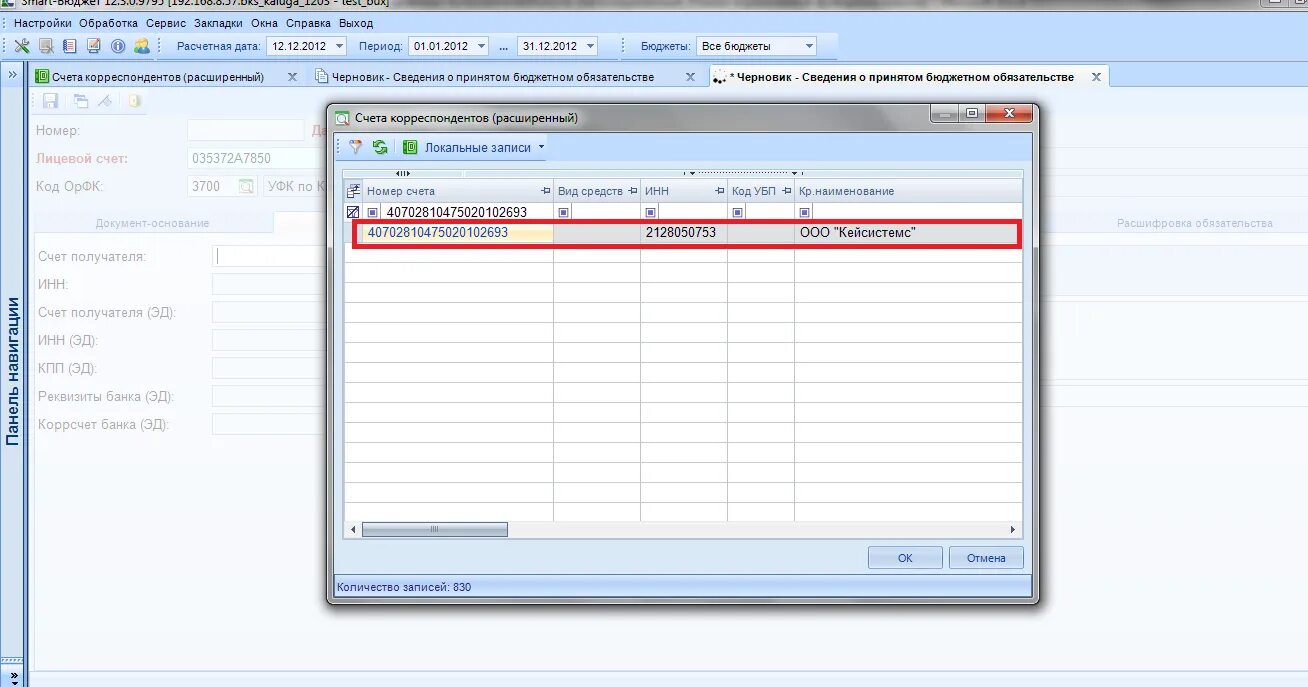
Task: Click the Панель навигации vertical sidebar label
Action: coord(13,371)
